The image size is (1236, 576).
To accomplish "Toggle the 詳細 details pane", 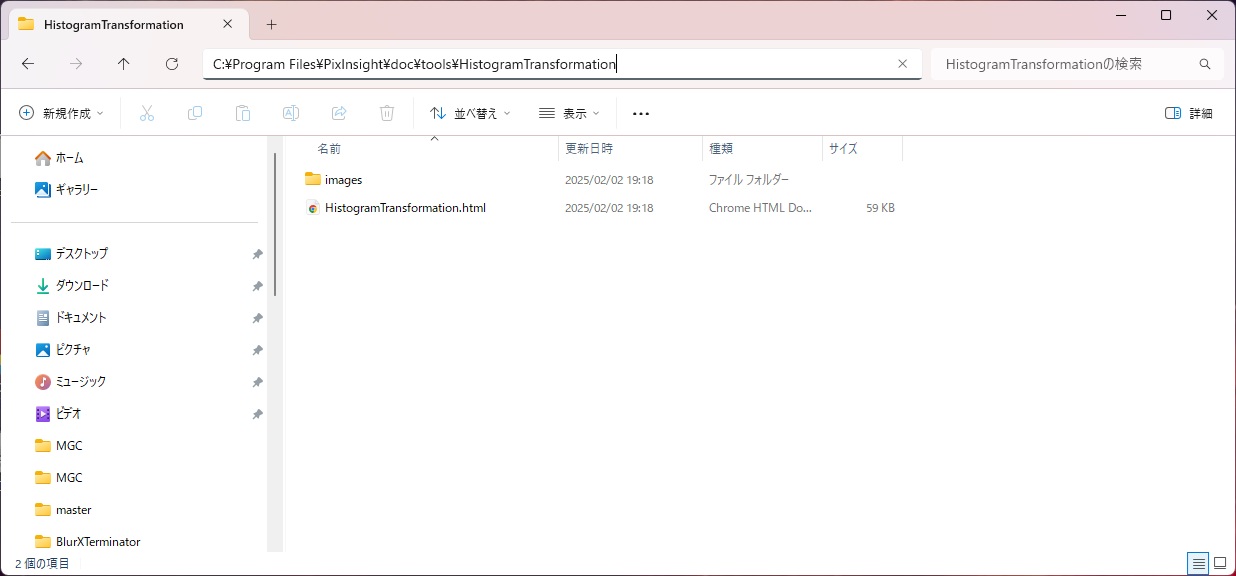I will coord(1189,113).
